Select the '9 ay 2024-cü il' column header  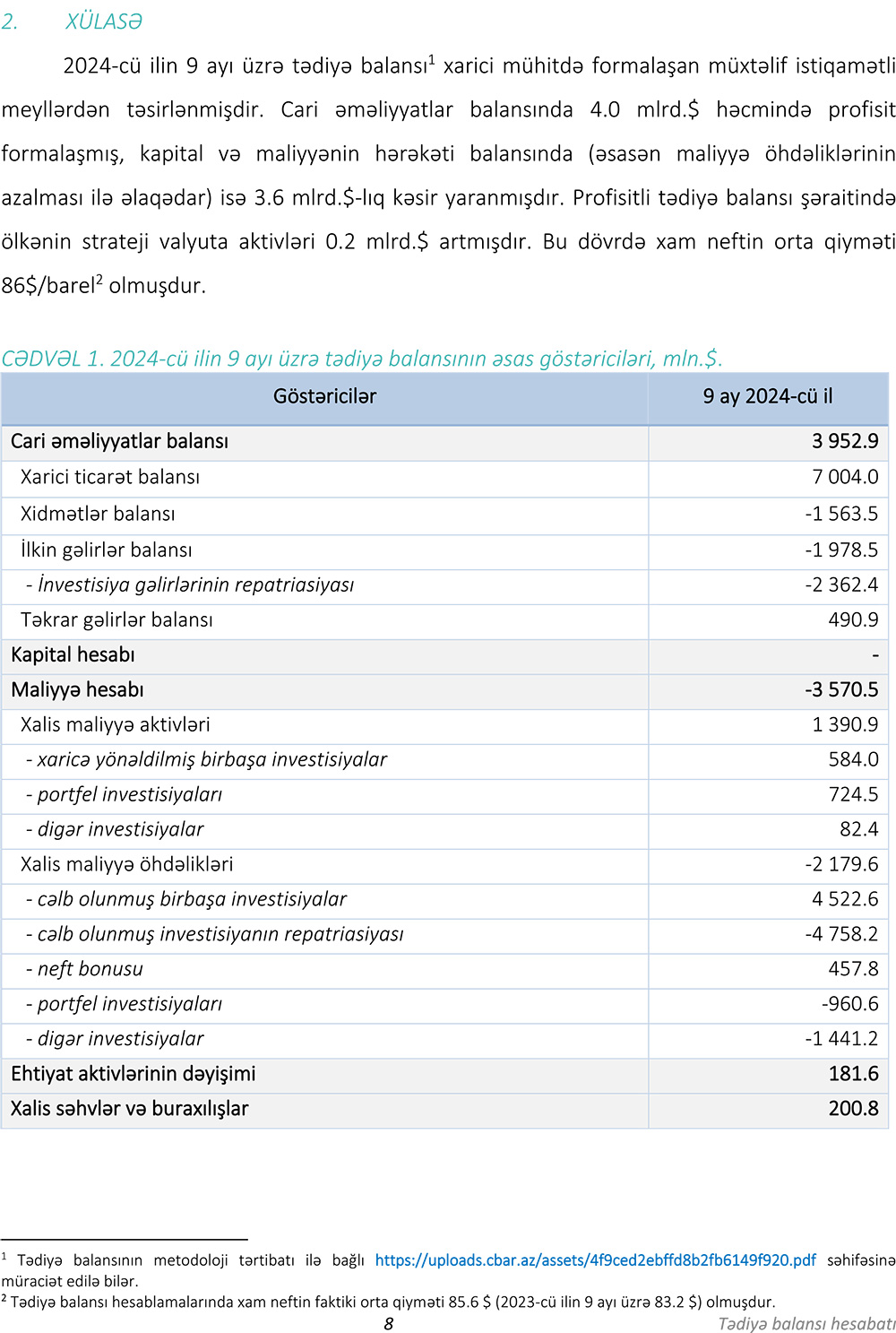click(x=768, y=396)
